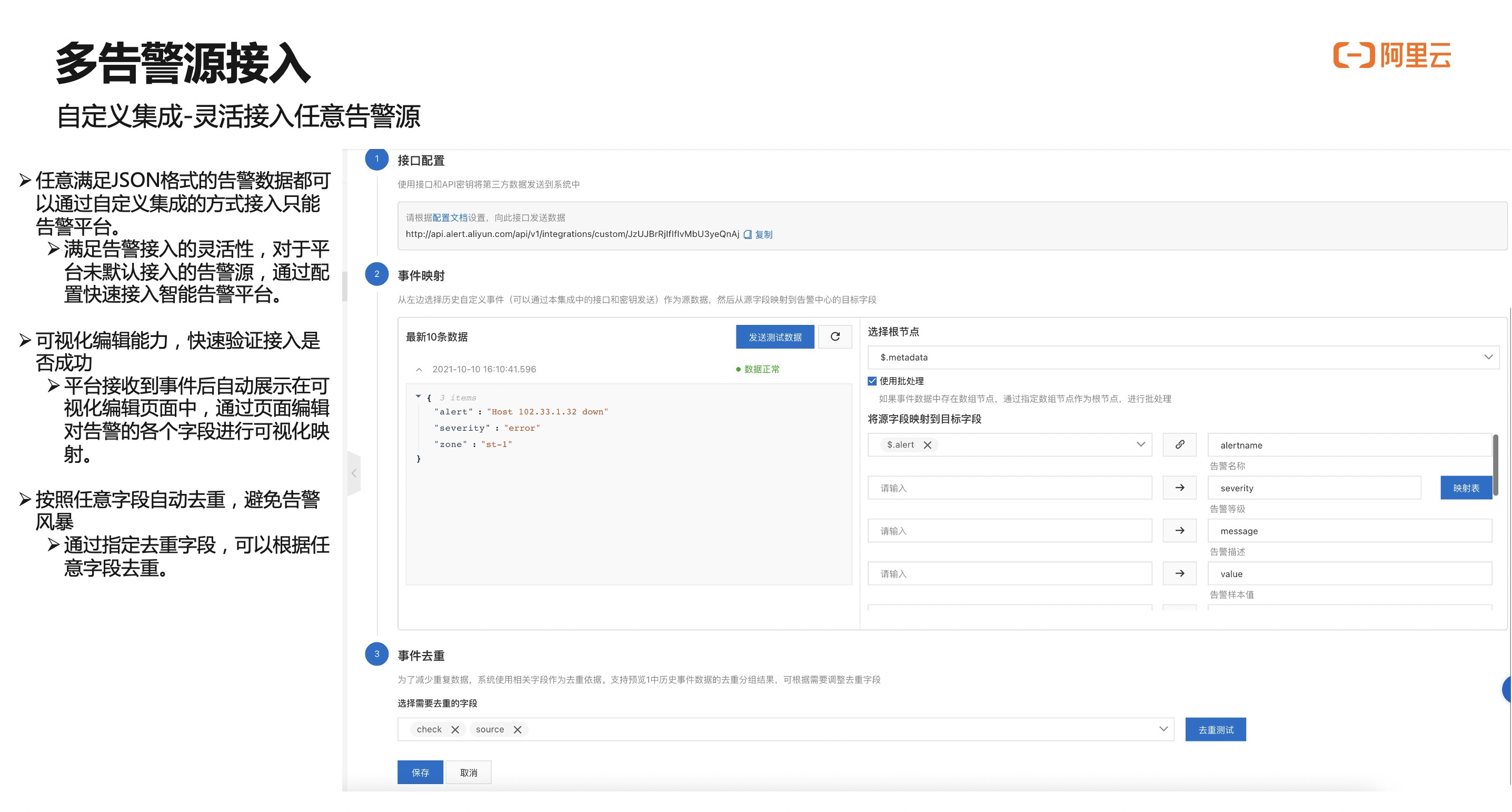
Task: Click the 映射表 button
Action: [1466, 488]
